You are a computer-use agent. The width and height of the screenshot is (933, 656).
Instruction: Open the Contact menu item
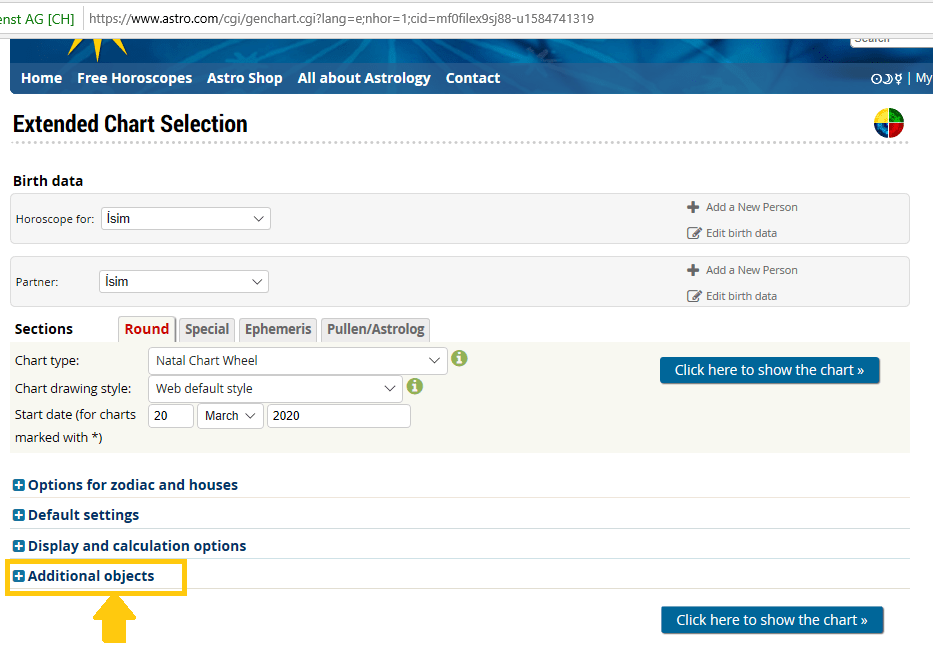[473, 78]
